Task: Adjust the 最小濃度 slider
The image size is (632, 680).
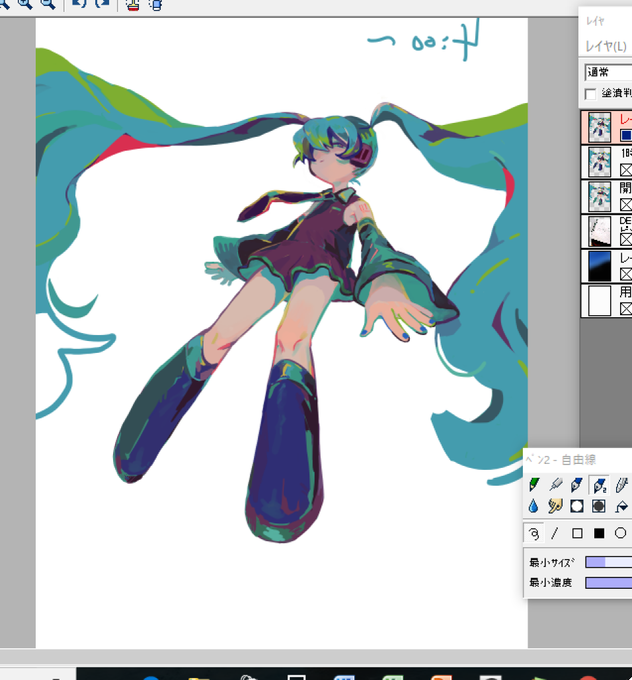Action: (608, 582)
